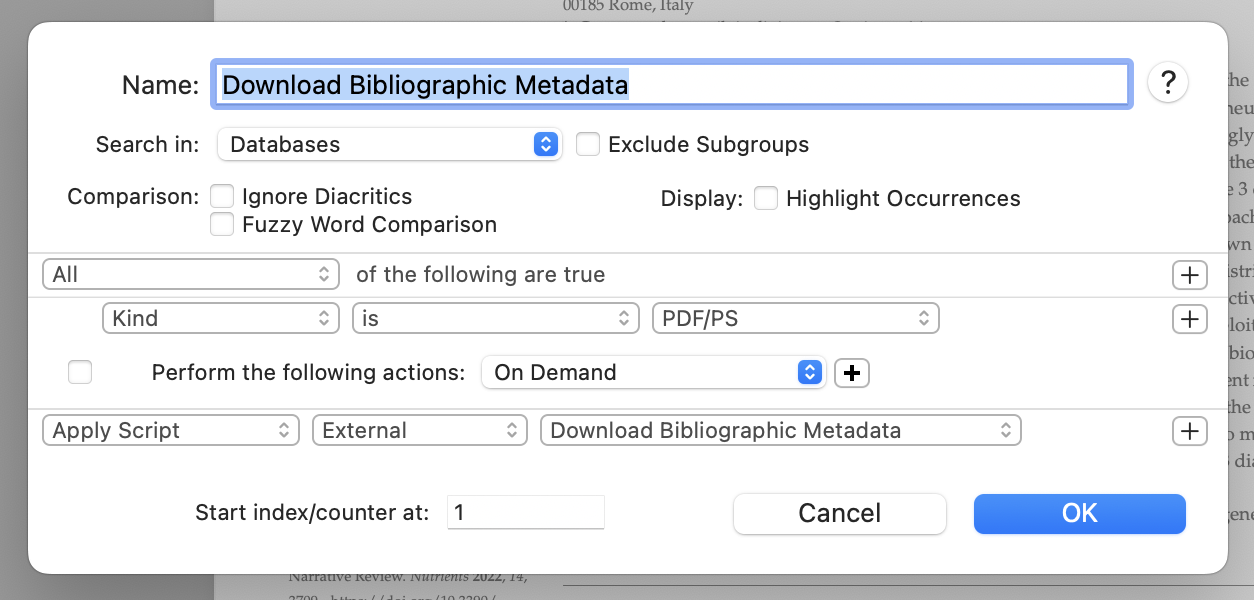Open the Apply Script action dropdown
Viewport: 1254px width, 600px height.
pyautogui.click(x=171, y=431)
